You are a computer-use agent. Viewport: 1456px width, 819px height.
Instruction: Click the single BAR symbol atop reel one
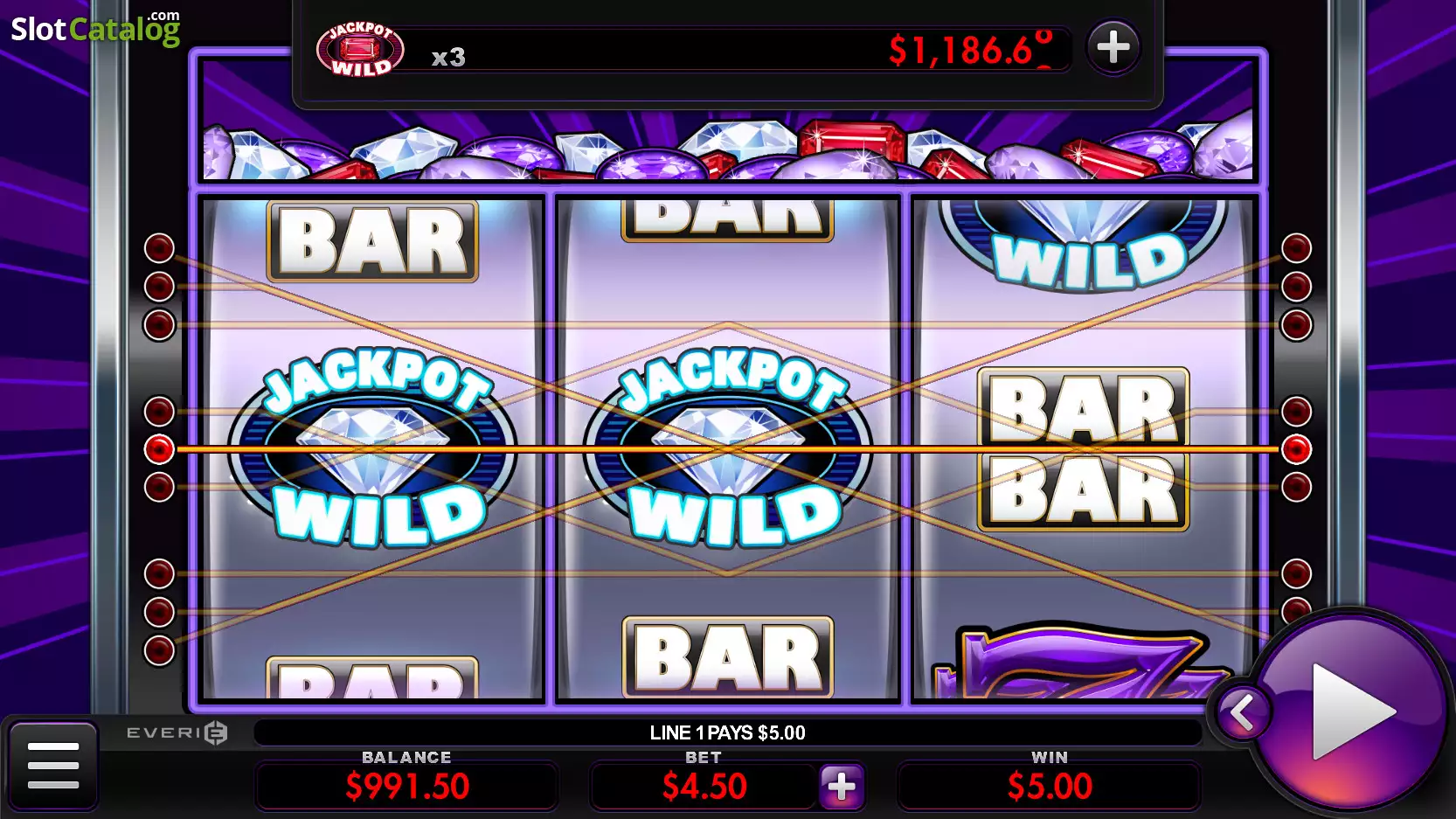373,241
